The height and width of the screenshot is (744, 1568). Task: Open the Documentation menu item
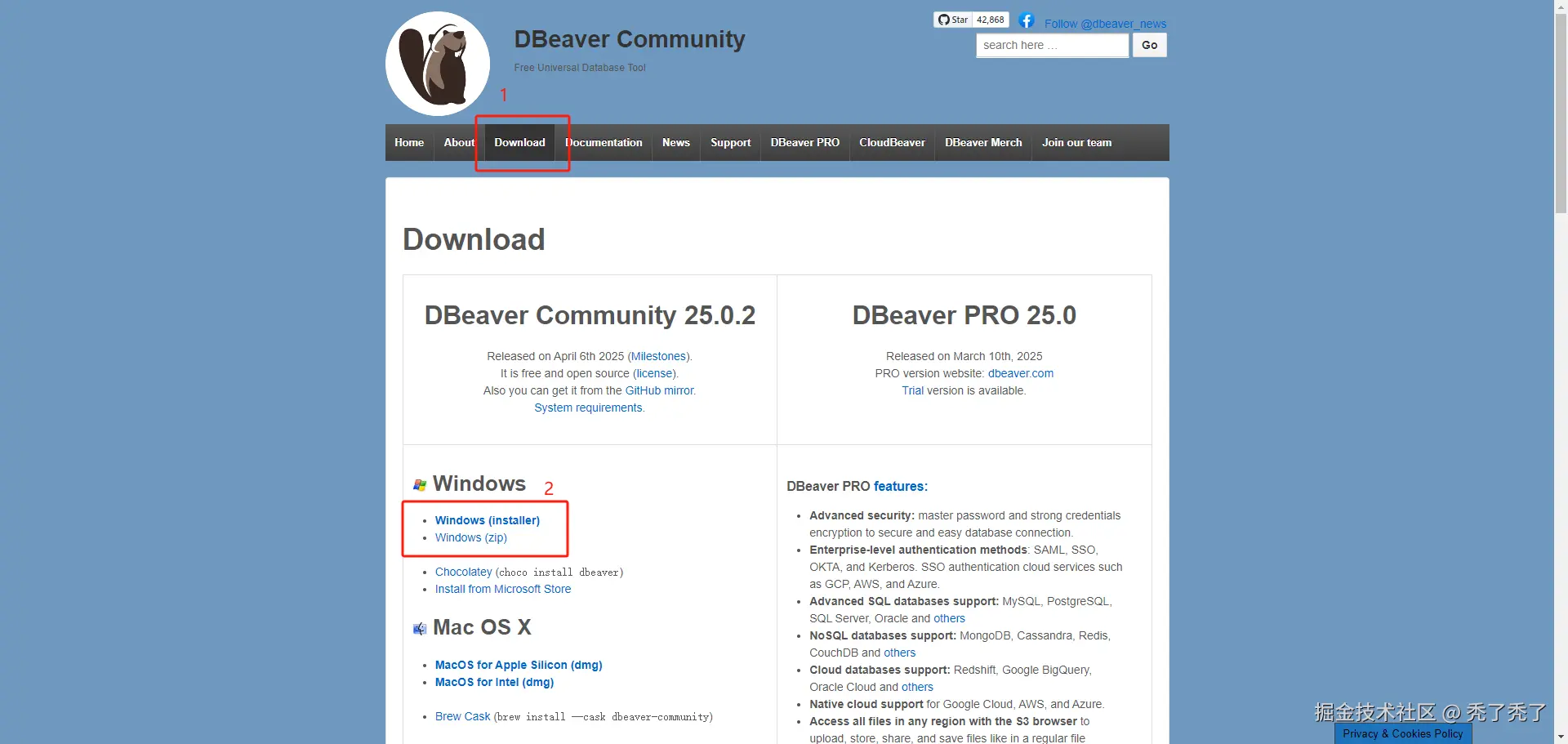point(604,142)
